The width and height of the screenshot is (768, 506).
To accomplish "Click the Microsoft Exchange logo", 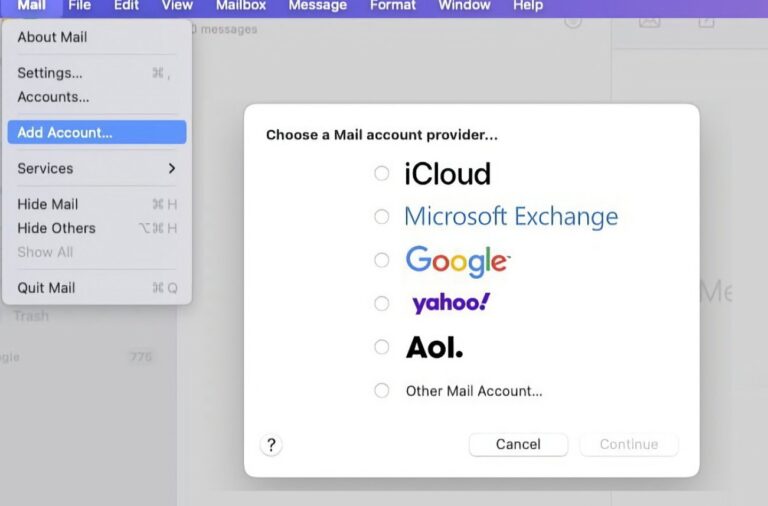I will tap(511, 217).
